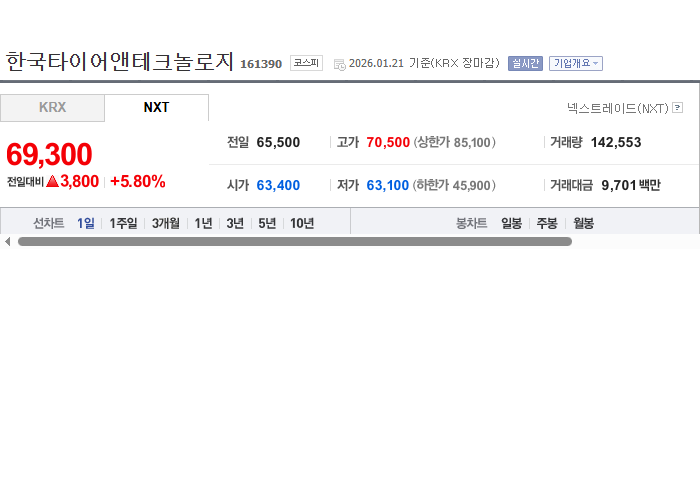
Task: Open the 기업개요 dropdown
Action: pyautogui.click(x=576, y=63)
